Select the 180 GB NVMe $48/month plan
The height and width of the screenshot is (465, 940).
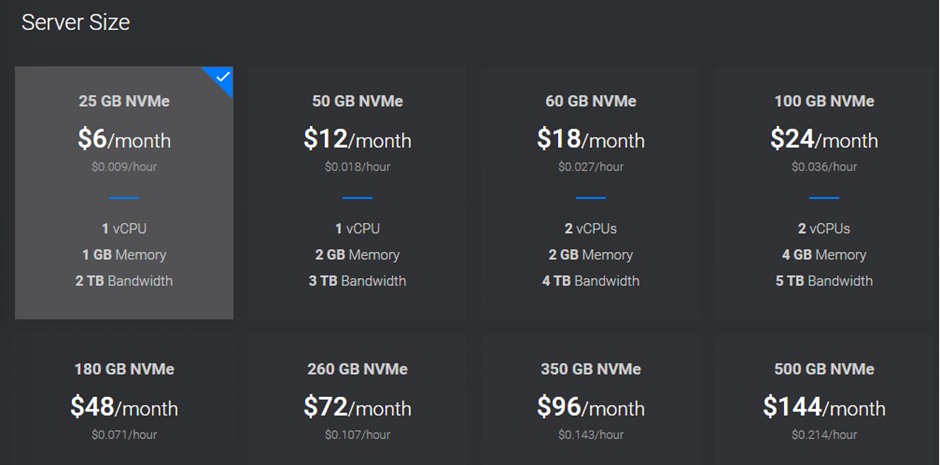(124, 399)
